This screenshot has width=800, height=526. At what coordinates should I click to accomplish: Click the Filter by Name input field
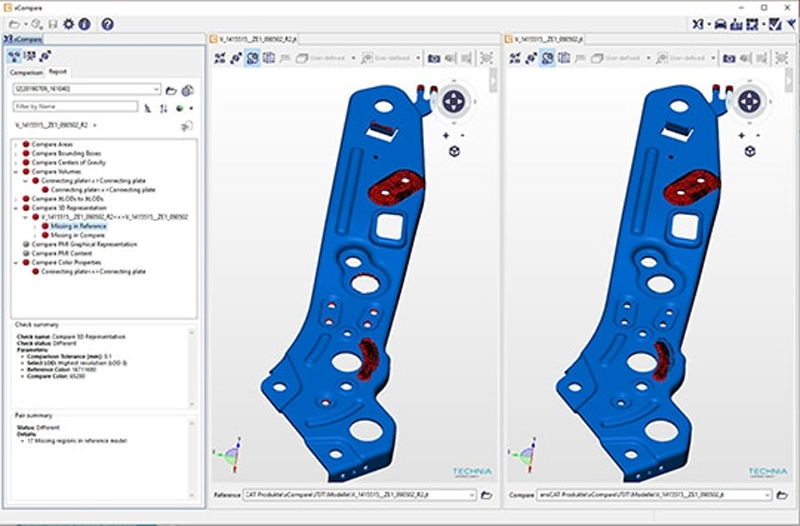(76, 107)
